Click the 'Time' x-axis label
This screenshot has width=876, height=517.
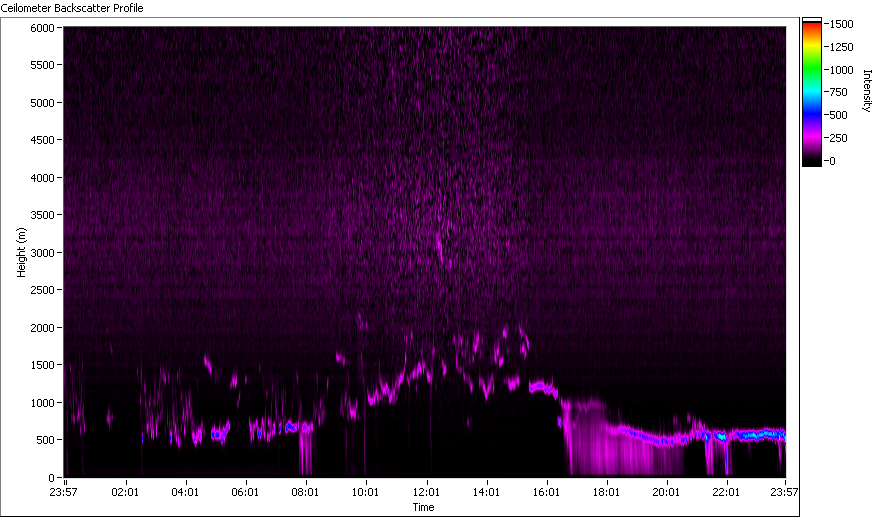point(423,507)
